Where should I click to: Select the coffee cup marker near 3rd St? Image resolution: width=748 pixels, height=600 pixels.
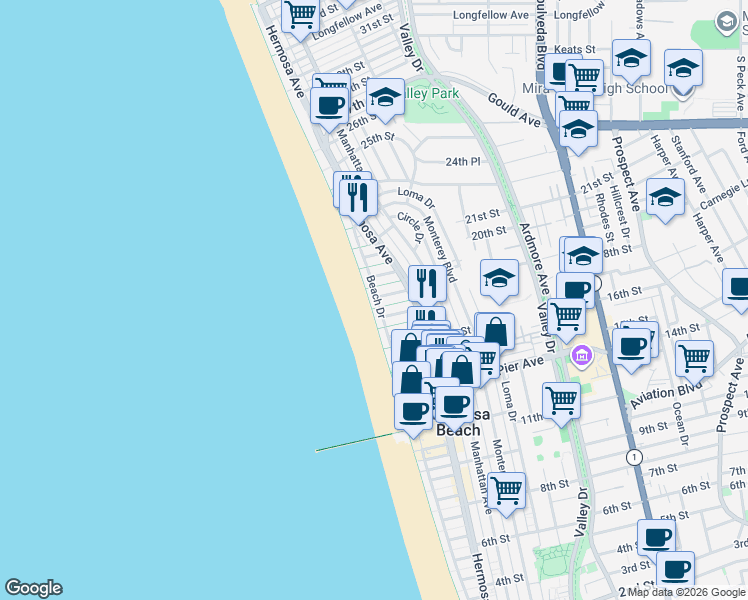click(x=675, y=569)
